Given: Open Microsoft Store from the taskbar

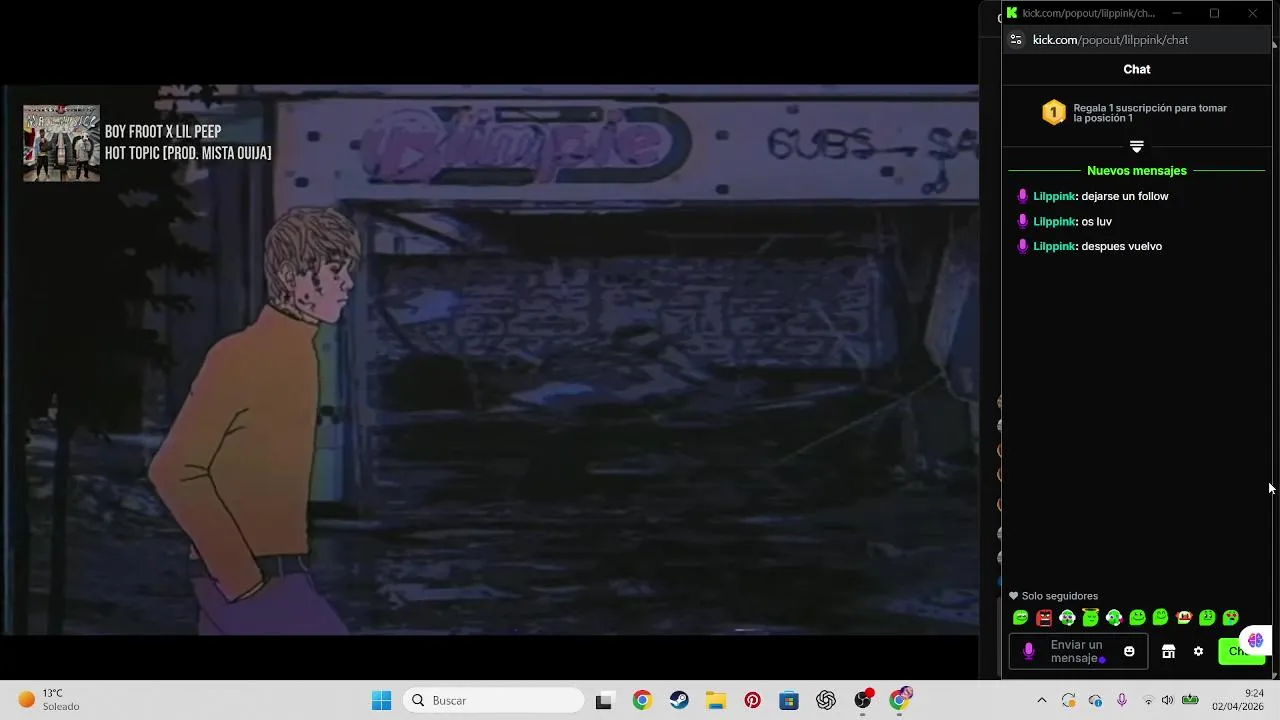Looking at the screenshot, I should point(789,700).
